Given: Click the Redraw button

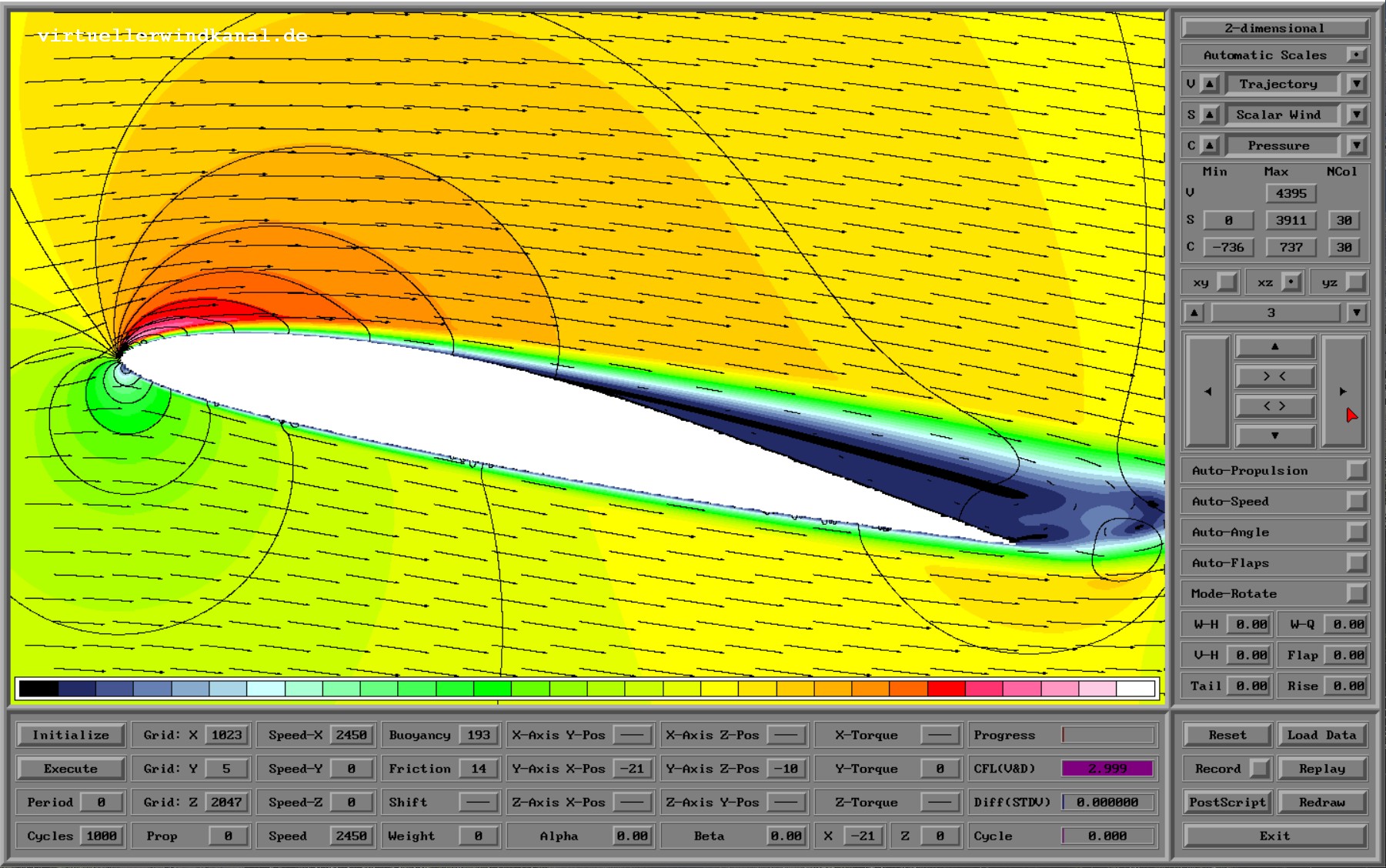Looking at the screenshot, I should (1321, 802).
